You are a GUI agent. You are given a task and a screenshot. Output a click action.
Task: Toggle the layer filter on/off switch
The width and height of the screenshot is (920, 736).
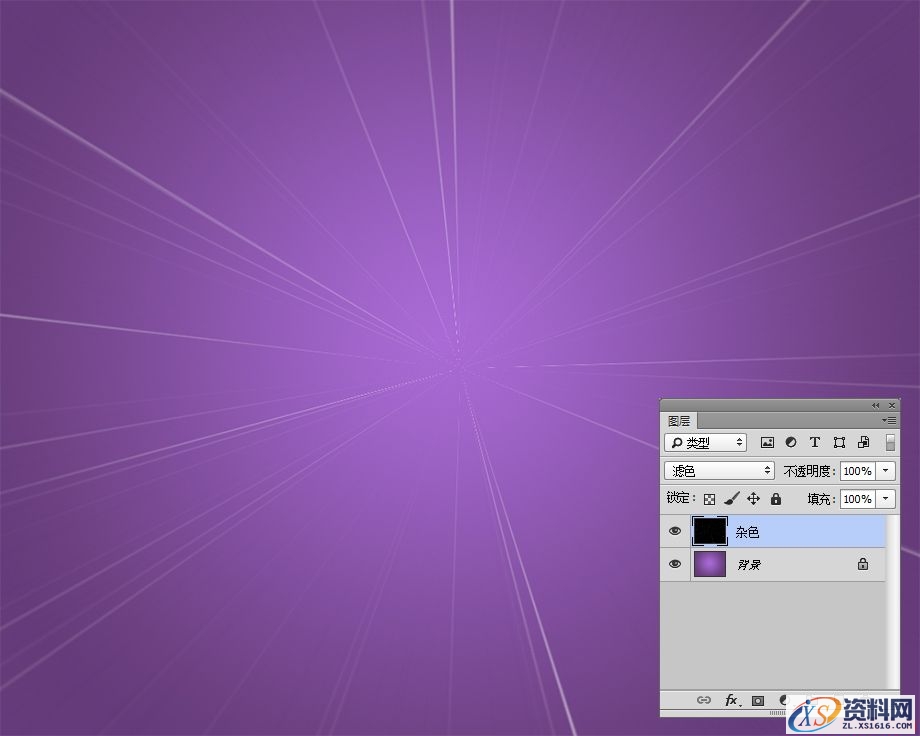pyautogui.click(x=890, y=442)
